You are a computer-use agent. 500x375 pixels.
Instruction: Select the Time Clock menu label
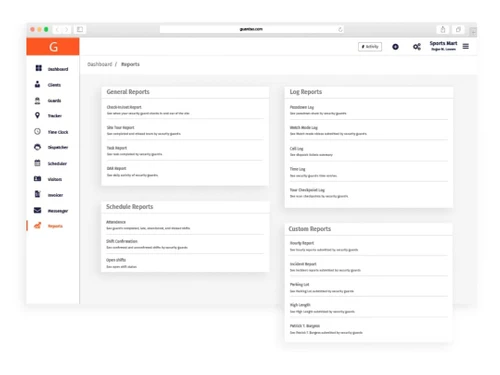(x=58, y=132)
